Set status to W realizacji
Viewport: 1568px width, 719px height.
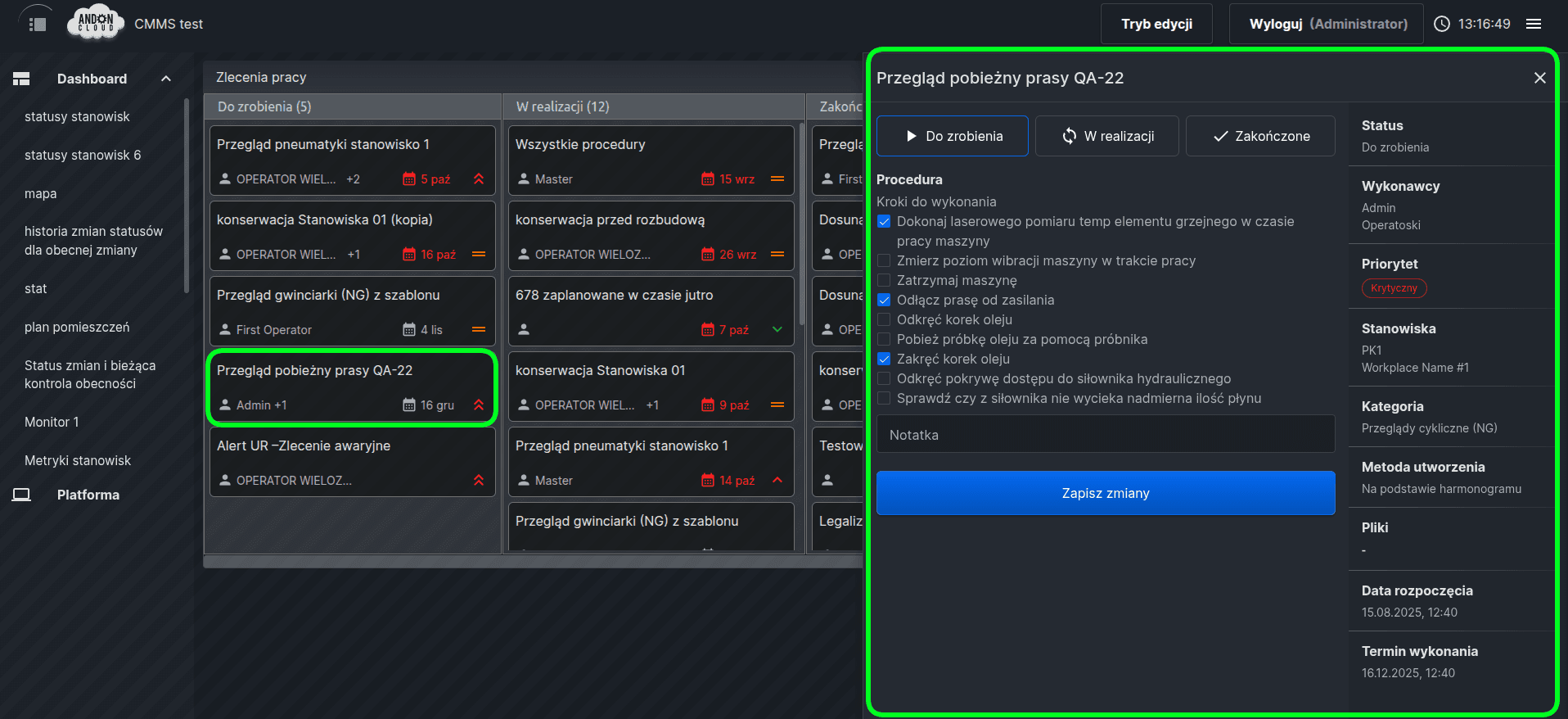[x=1107, y=136]
